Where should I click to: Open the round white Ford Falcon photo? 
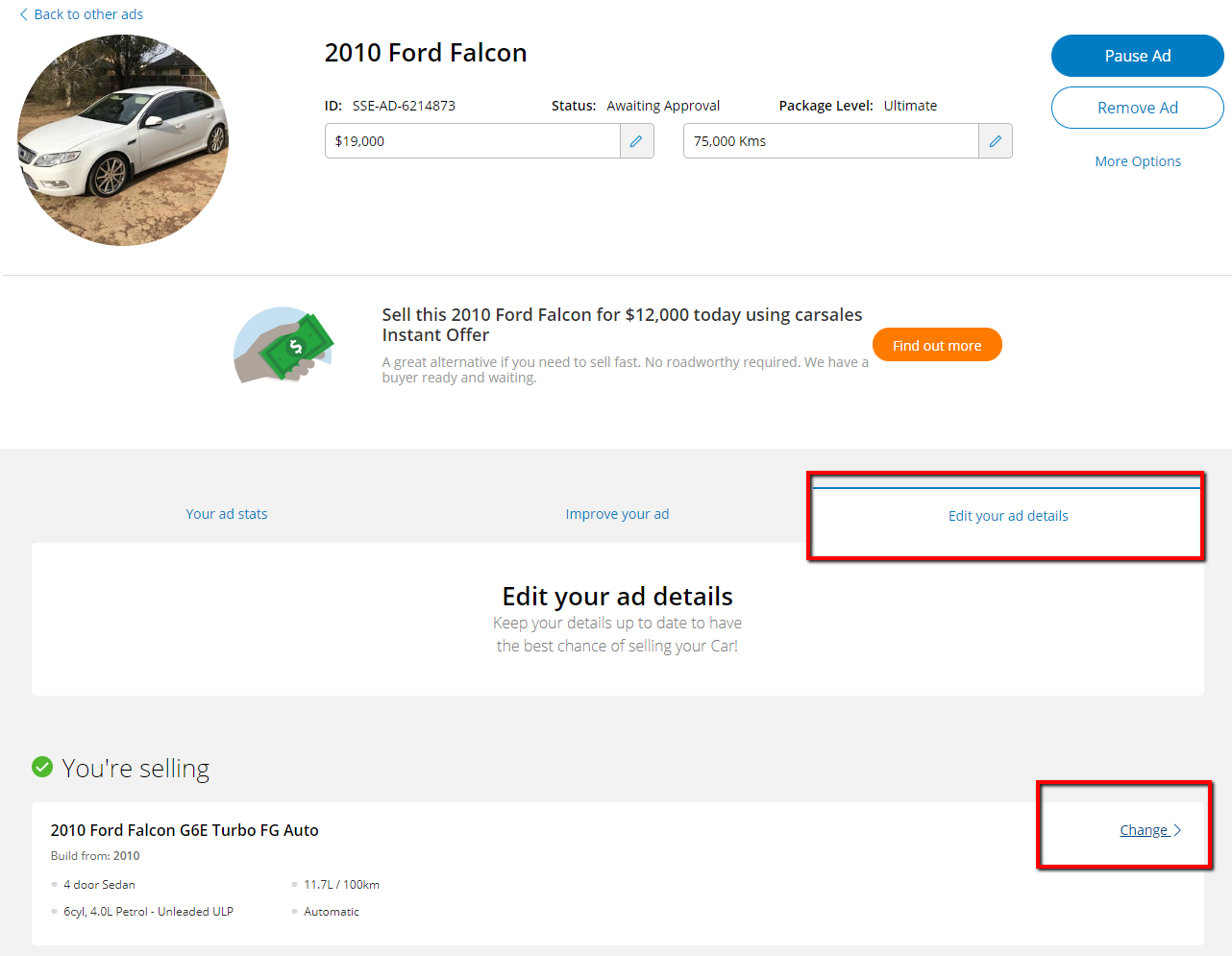click(123, 140)
